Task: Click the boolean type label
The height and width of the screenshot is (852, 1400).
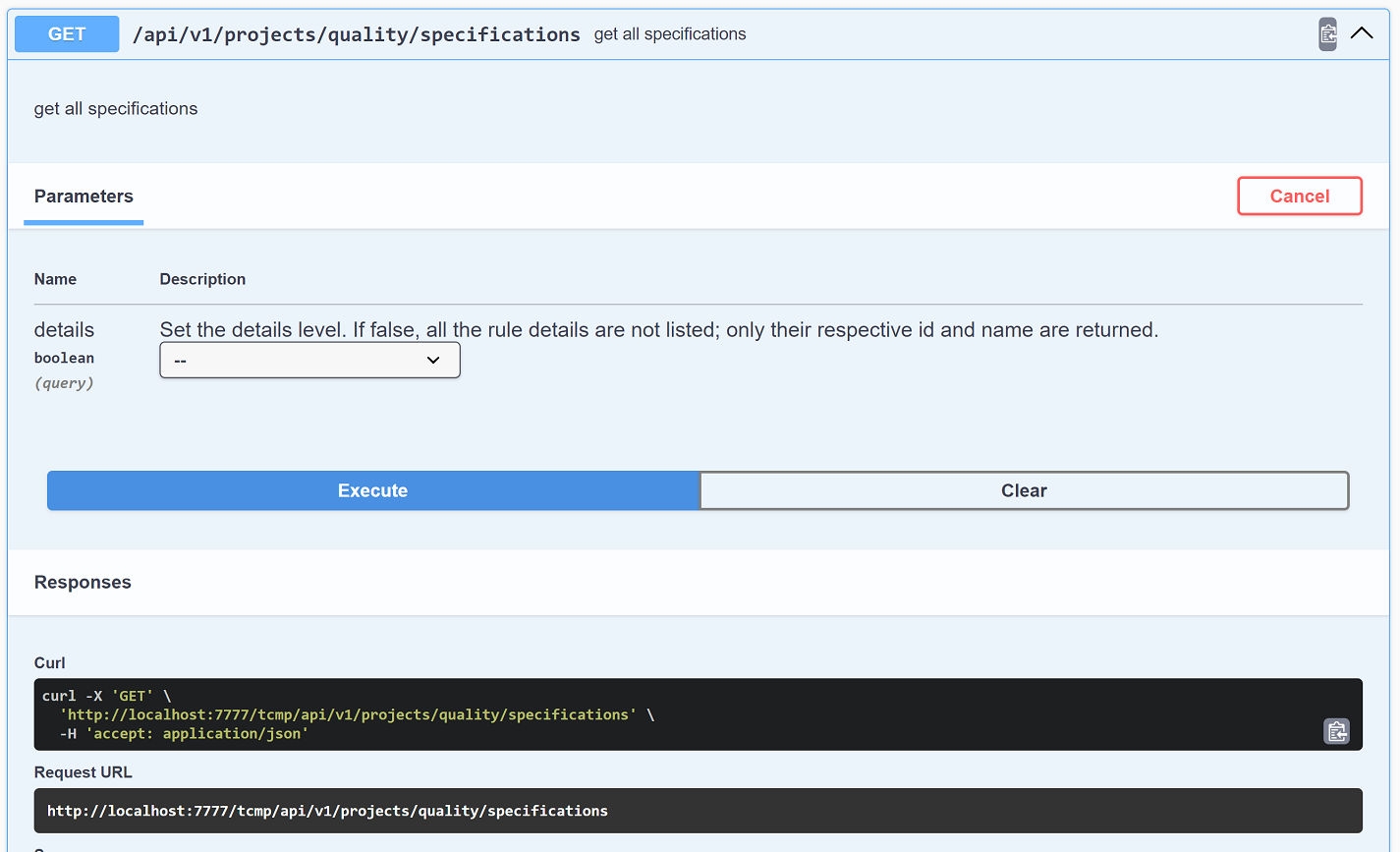Action: click(64, 358)
